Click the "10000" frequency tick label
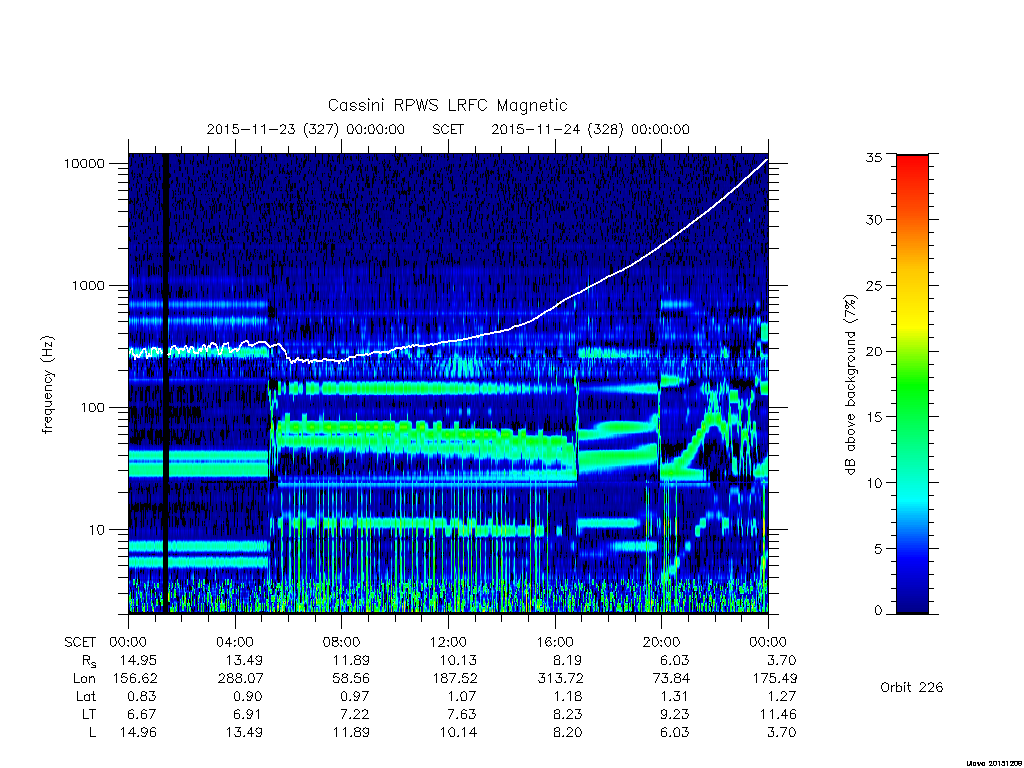This screenshot has height=768, width=1024. (x=84, y=163)
